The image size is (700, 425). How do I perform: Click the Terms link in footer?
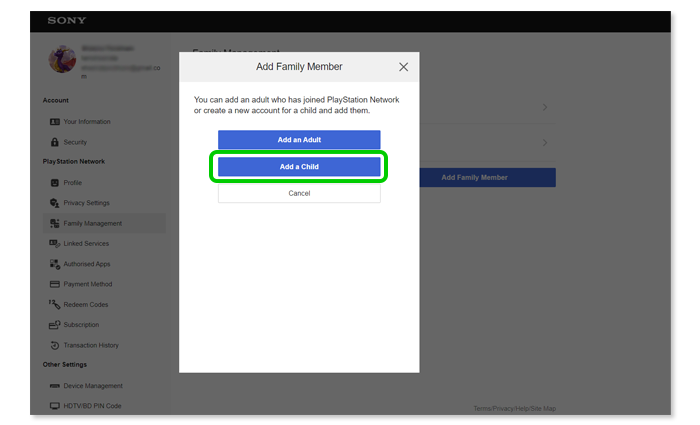(x=482, y=408)
